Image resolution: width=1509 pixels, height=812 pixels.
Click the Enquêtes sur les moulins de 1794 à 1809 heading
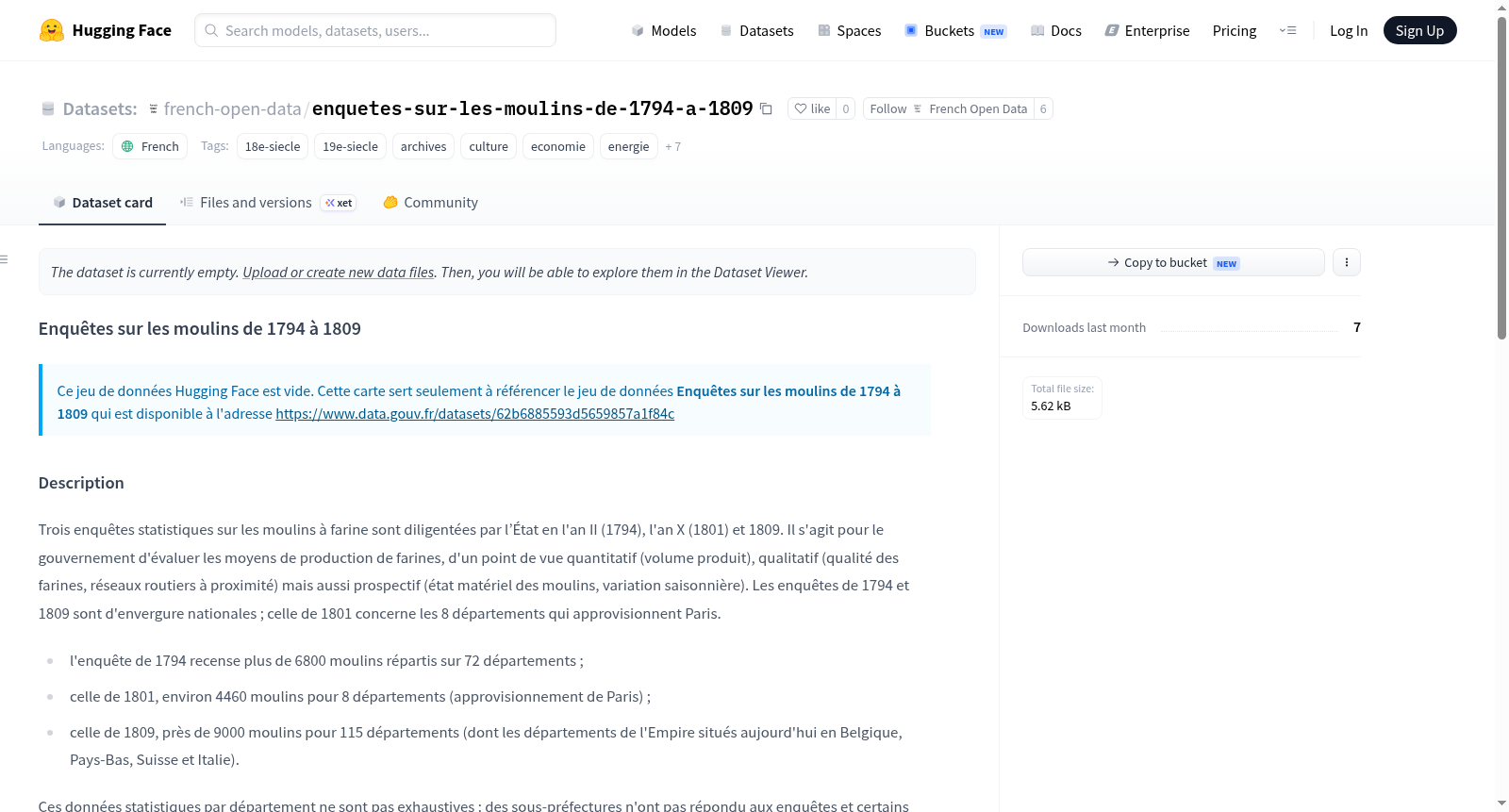coord(200,329)
